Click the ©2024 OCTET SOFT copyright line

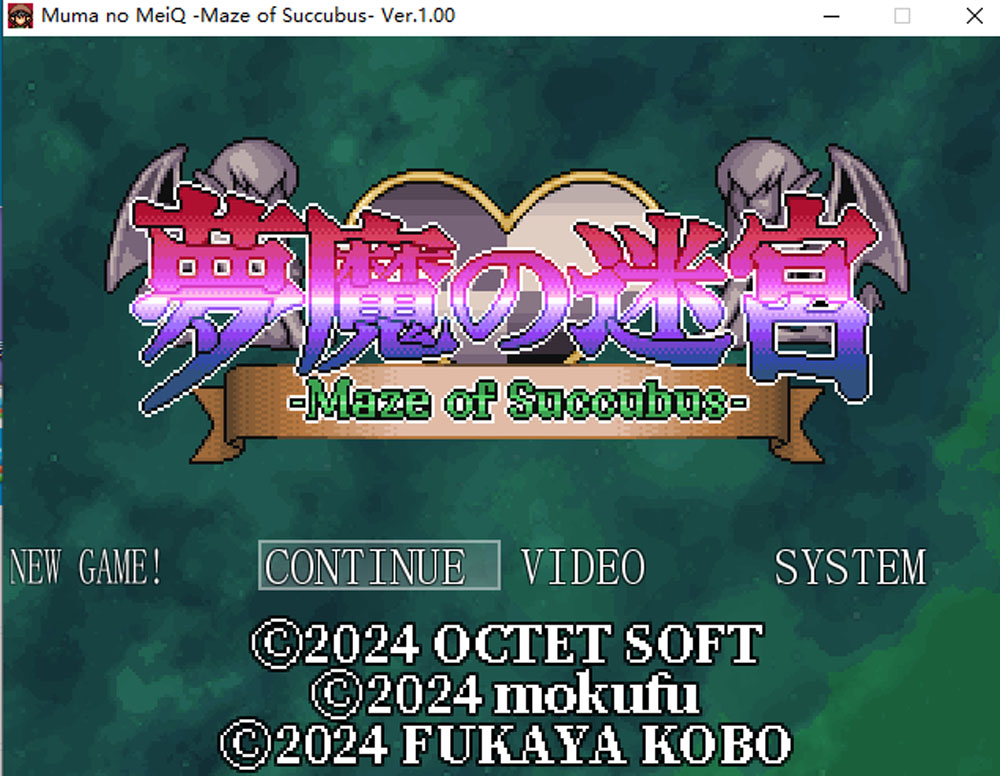(507, 643)
